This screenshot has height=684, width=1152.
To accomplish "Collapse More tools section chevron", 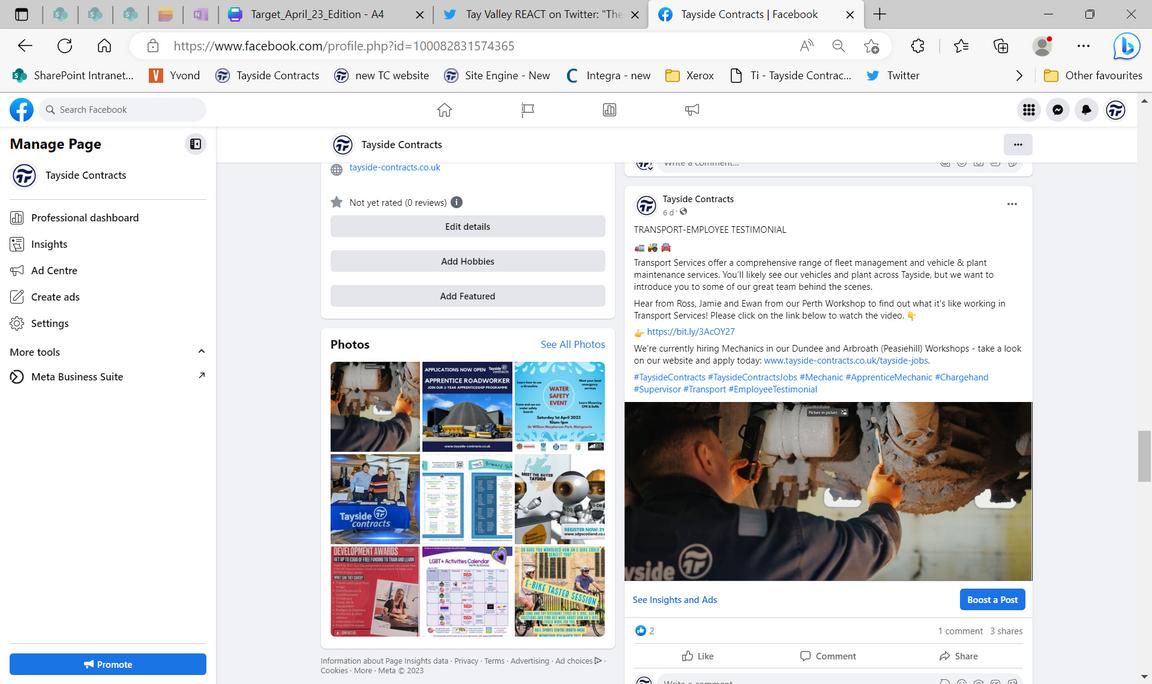I will pyautogui.click(x=201, y=351).
